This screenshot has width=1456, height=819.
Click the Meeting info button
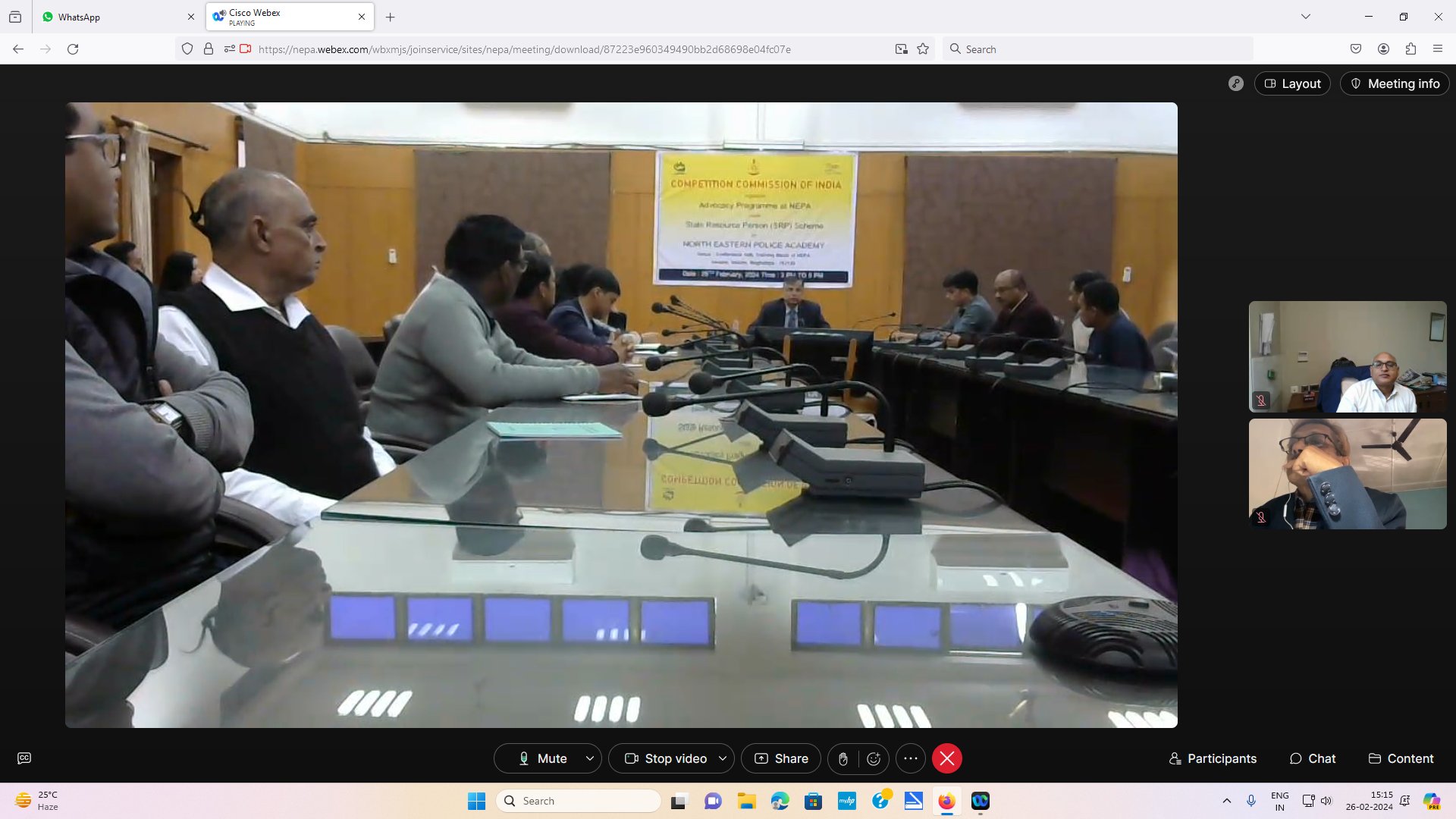point(1395,83)
